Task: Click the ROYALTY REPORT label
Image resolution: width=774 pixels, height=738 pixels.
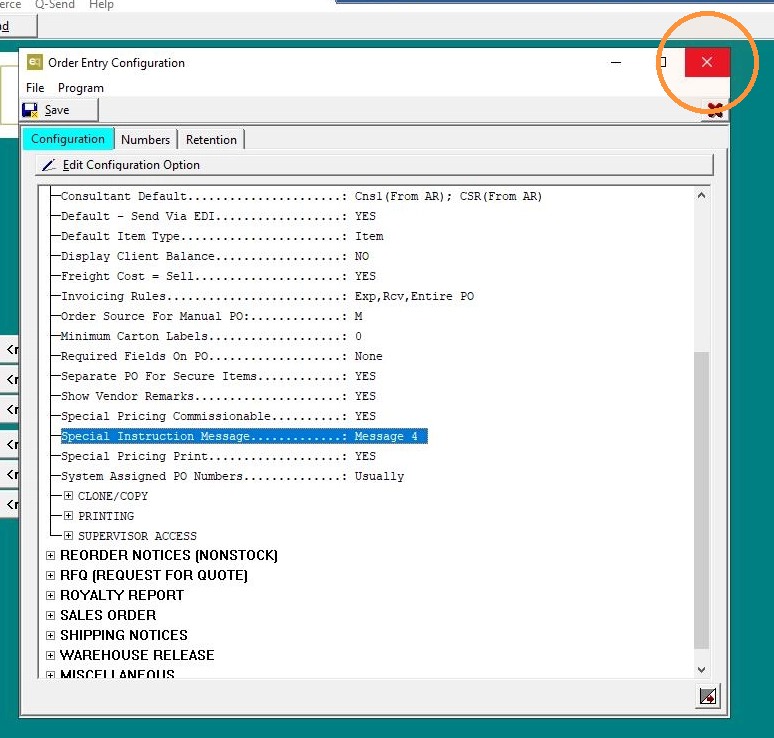Action: (x=122, y=595)
